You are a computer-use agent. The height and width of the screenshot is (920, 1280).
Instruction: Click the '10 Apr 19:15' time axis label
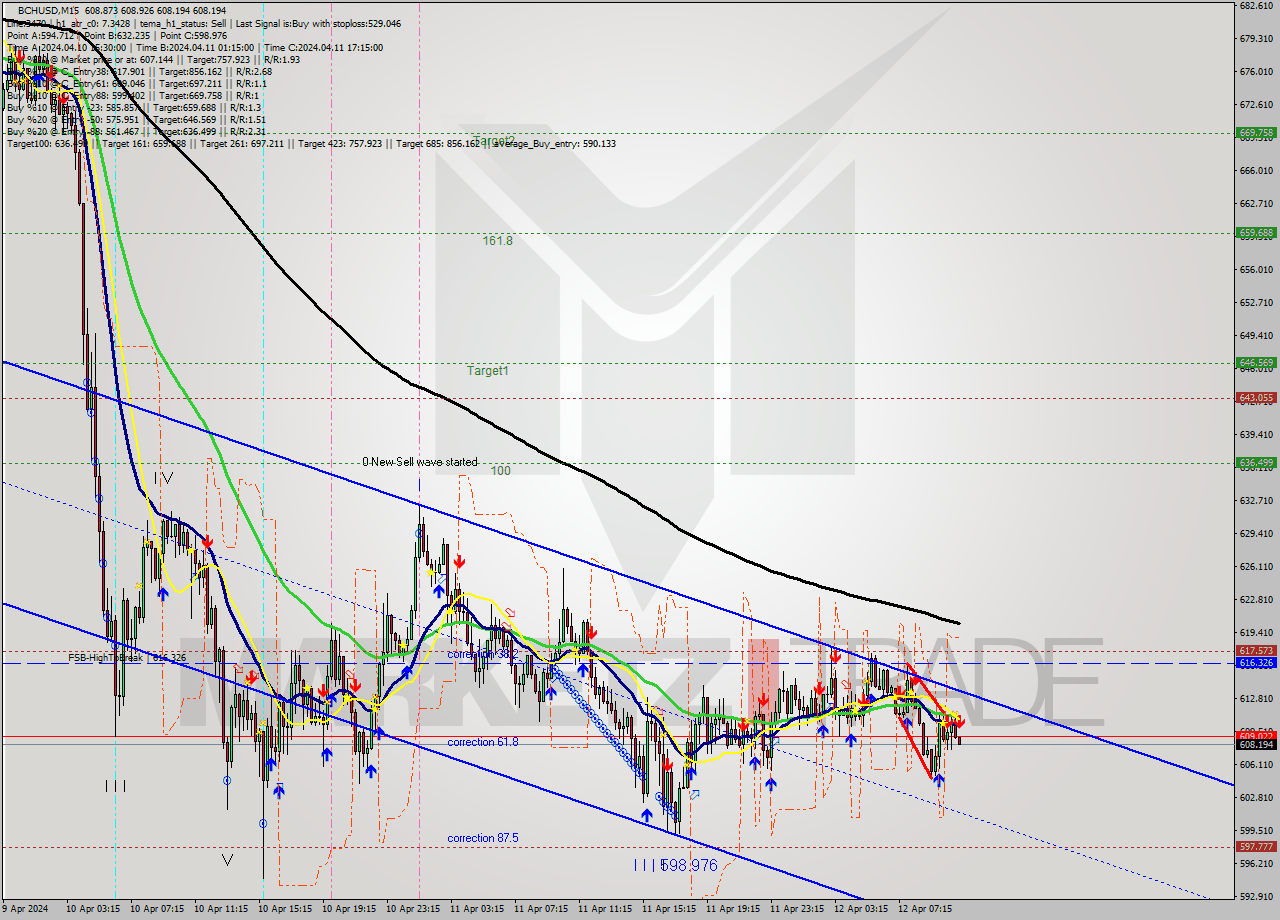(347, 909)
